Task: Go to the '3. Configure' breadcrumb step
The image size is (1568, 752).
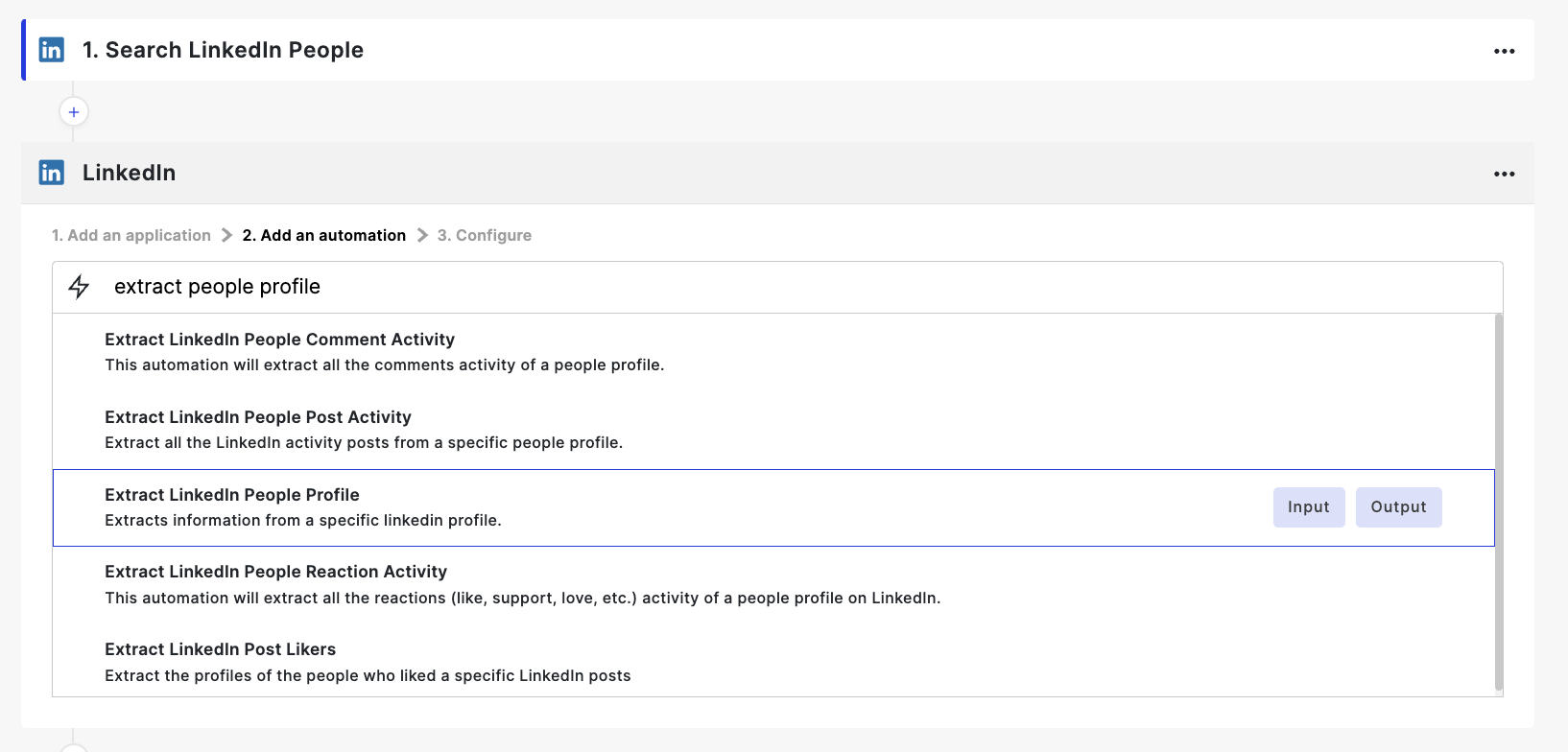Action: pos(485,235)
